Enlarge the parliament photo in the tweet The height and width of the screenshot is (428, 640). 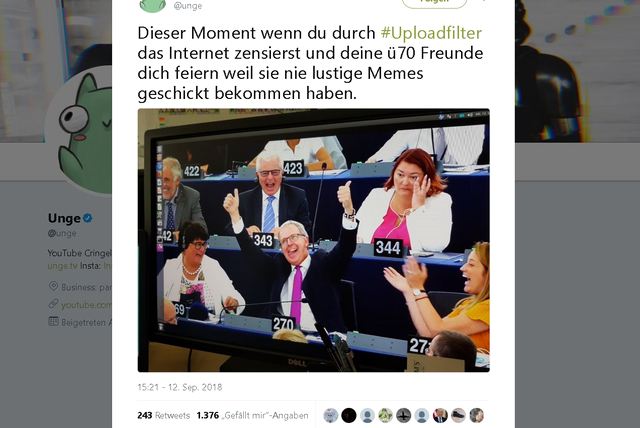(313, 240)
